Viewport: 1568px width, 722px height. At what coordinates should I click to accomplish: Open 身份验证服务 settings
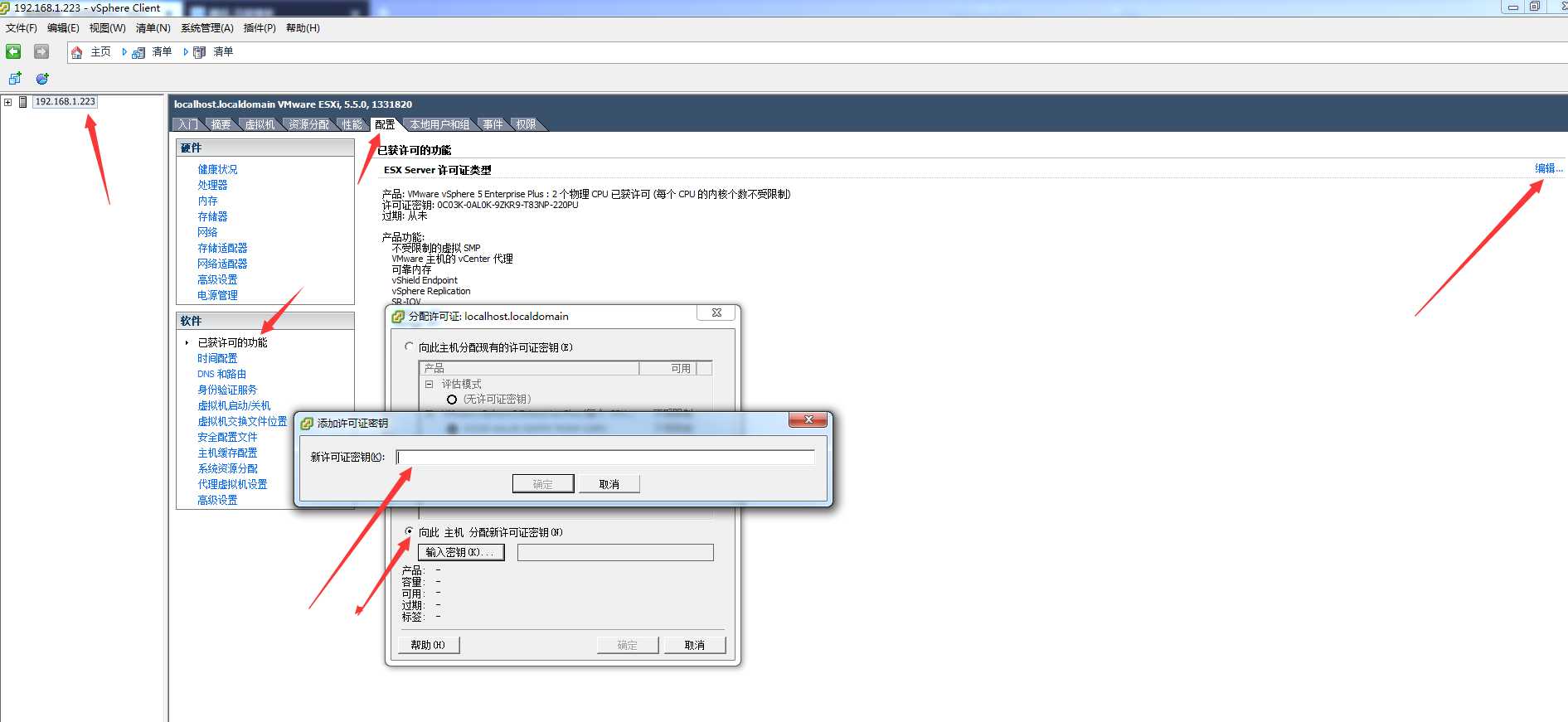(x=227, y=390)
